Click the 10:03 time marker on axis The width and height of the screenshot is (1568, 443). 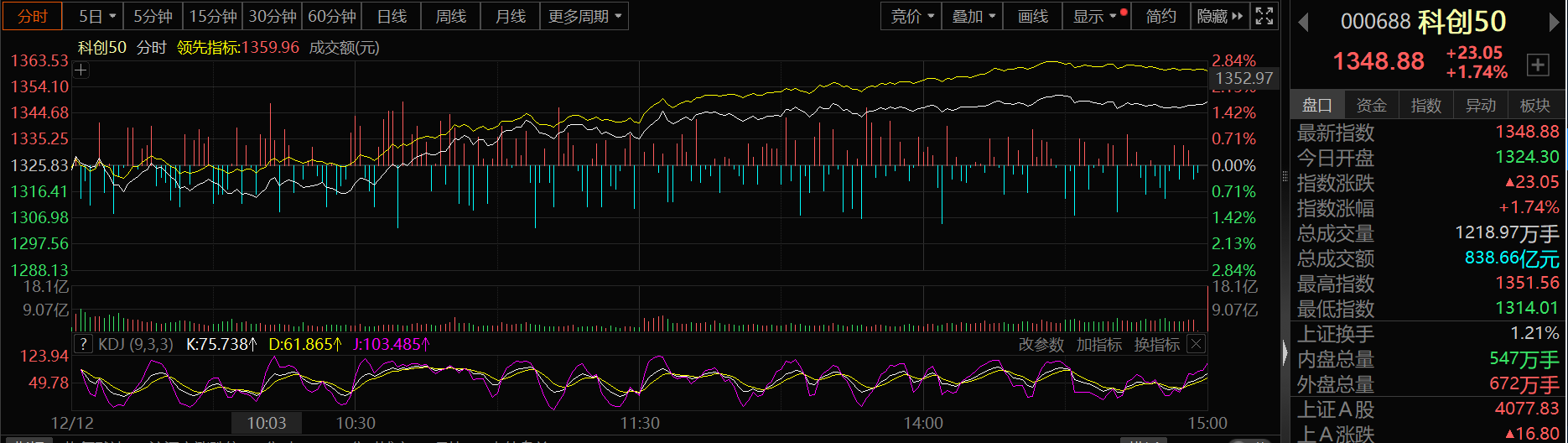pyautogui.click(x=267, y=423)
